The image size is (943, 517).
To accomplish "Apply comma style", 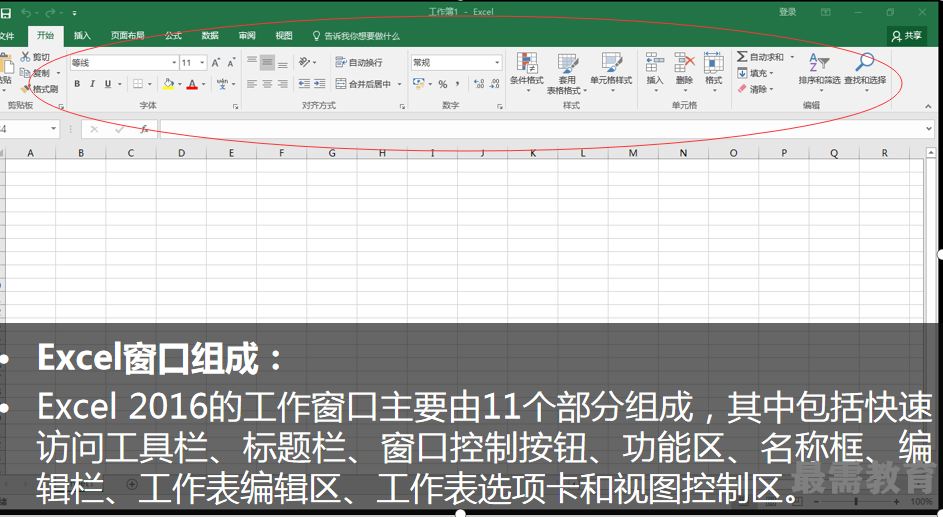I will (458, 84).
